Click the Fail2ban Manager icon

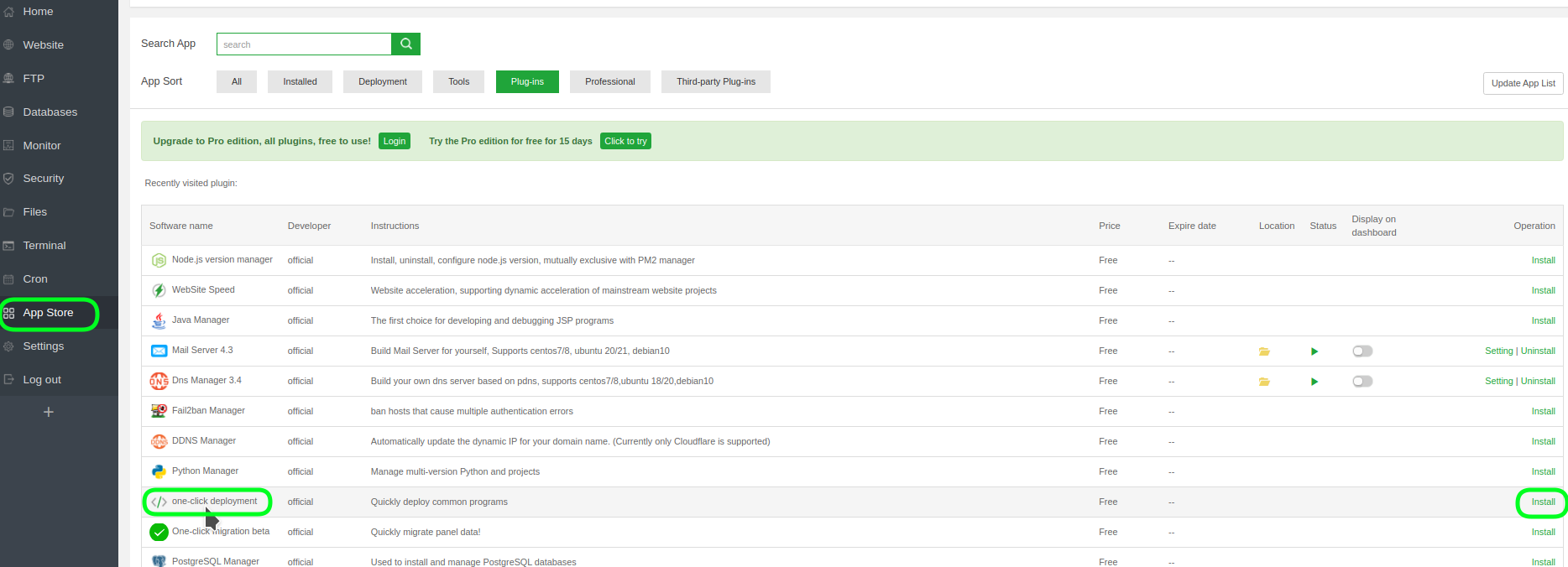[x=159, y=411]
